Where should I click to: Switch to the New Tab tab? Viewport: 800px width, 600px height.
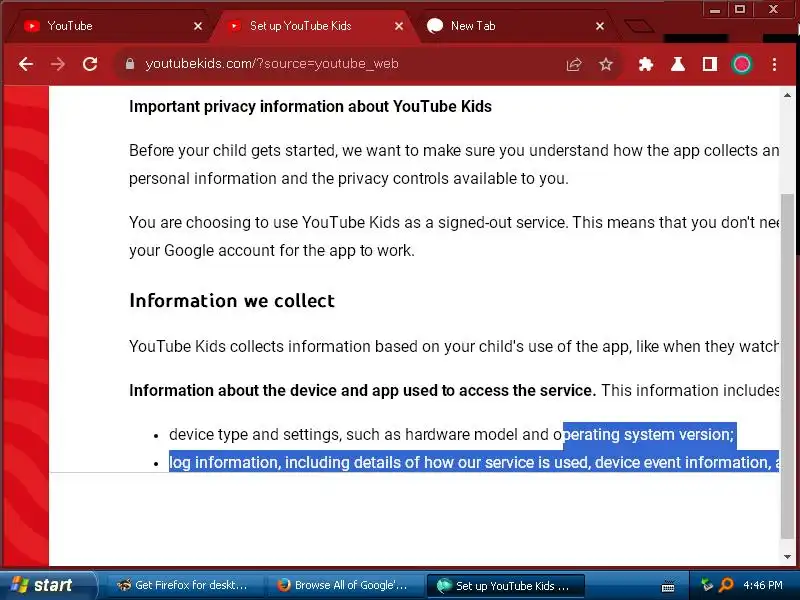(x=515, y=26)
